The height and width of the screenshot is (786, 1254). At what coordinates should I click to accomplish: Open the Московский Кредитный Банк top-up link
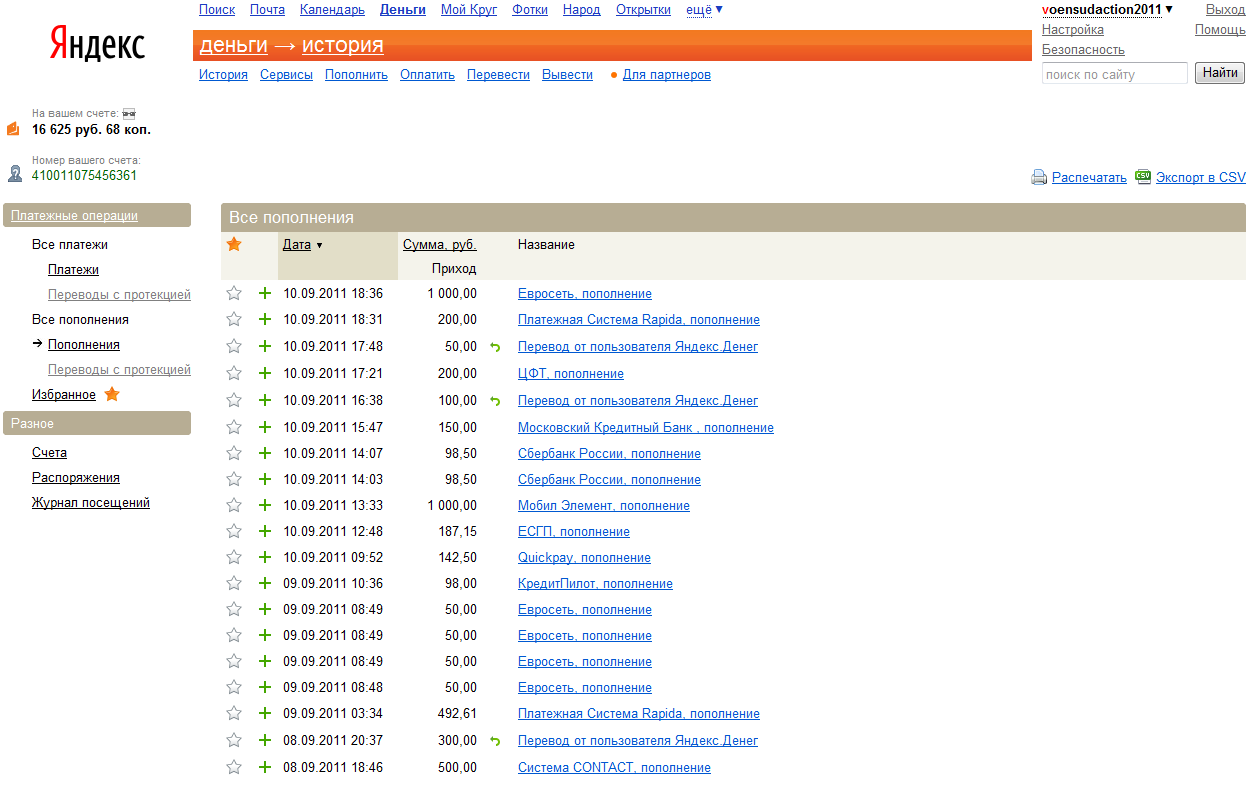(645, 428)
